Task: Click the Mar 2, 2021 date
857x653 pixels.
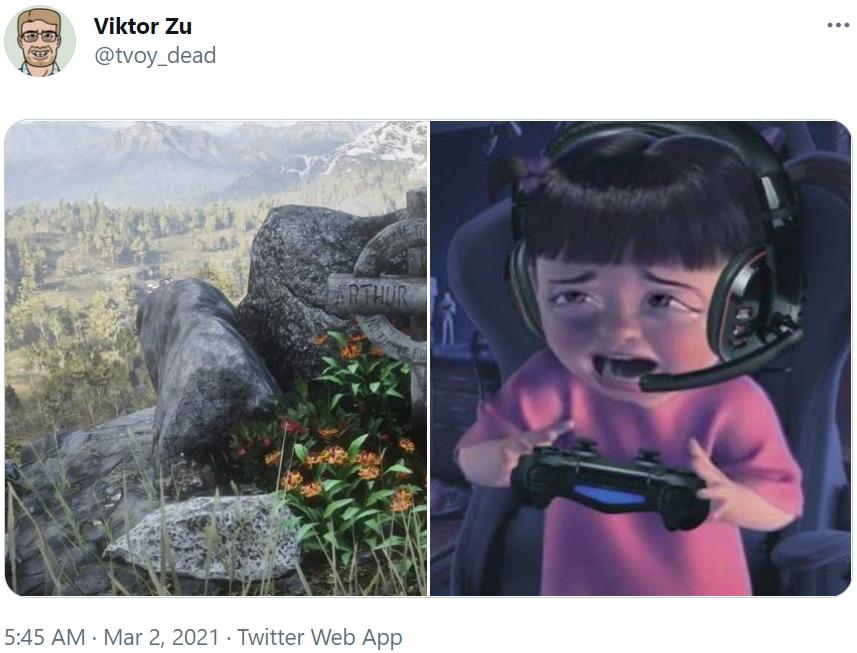Action: [148, 637]
